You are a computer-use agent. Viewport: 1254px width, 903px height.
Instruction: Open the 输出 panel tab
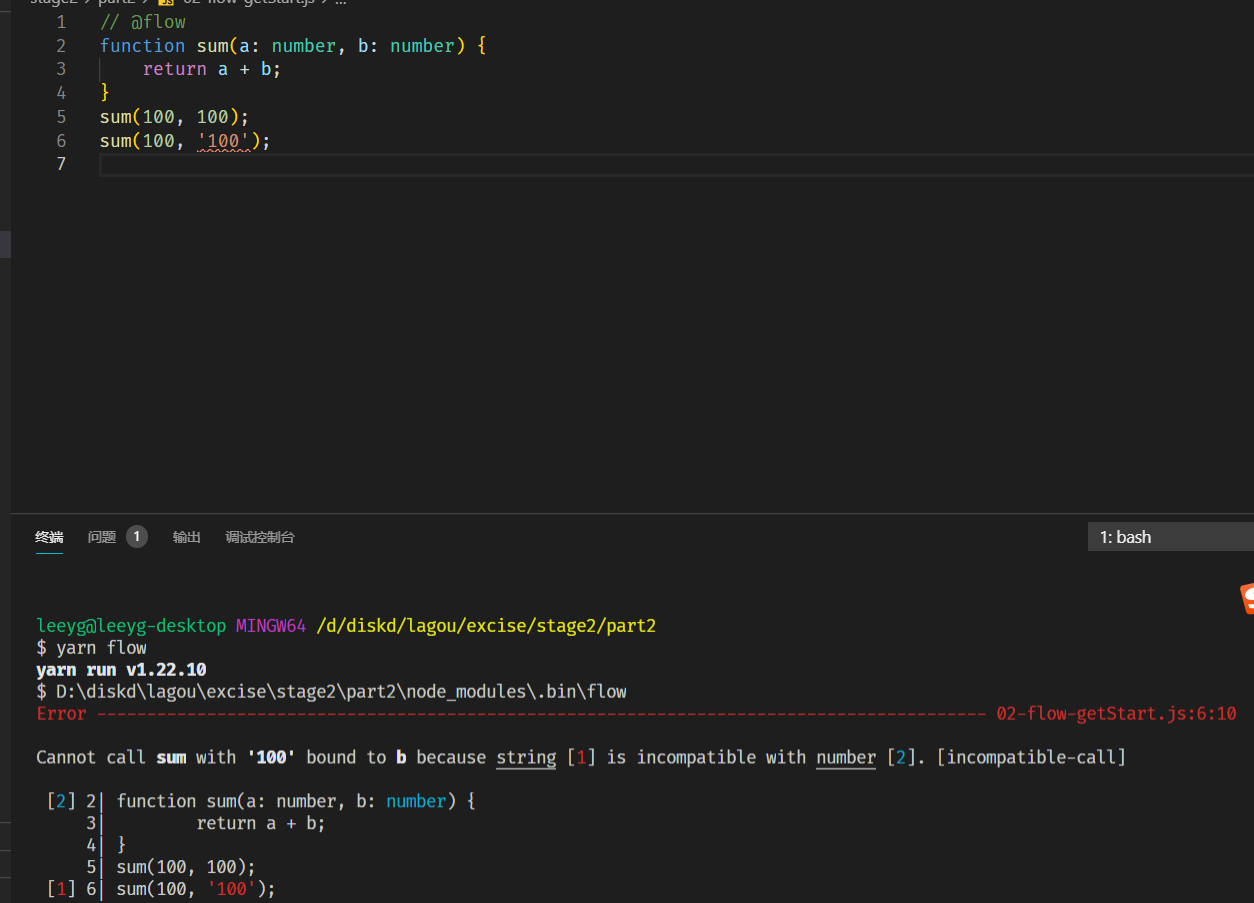pyautogui.click(x=187, y=537)
